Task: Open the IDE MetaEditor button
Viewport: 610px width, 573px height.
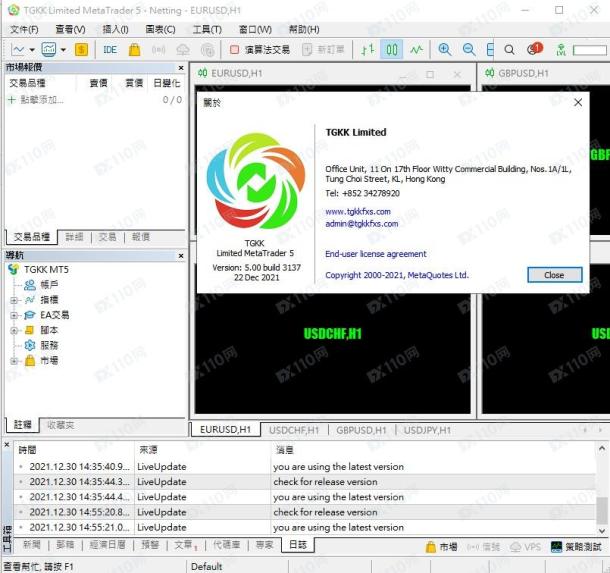Action: coord(110,50)
